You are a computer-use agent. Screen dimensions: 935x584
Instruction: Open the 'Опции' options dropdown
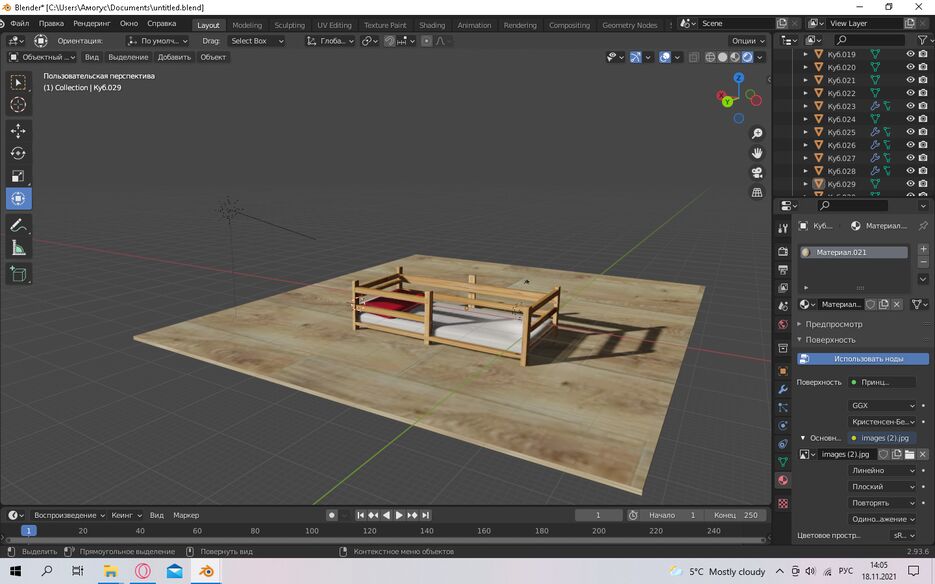point(748,41)
